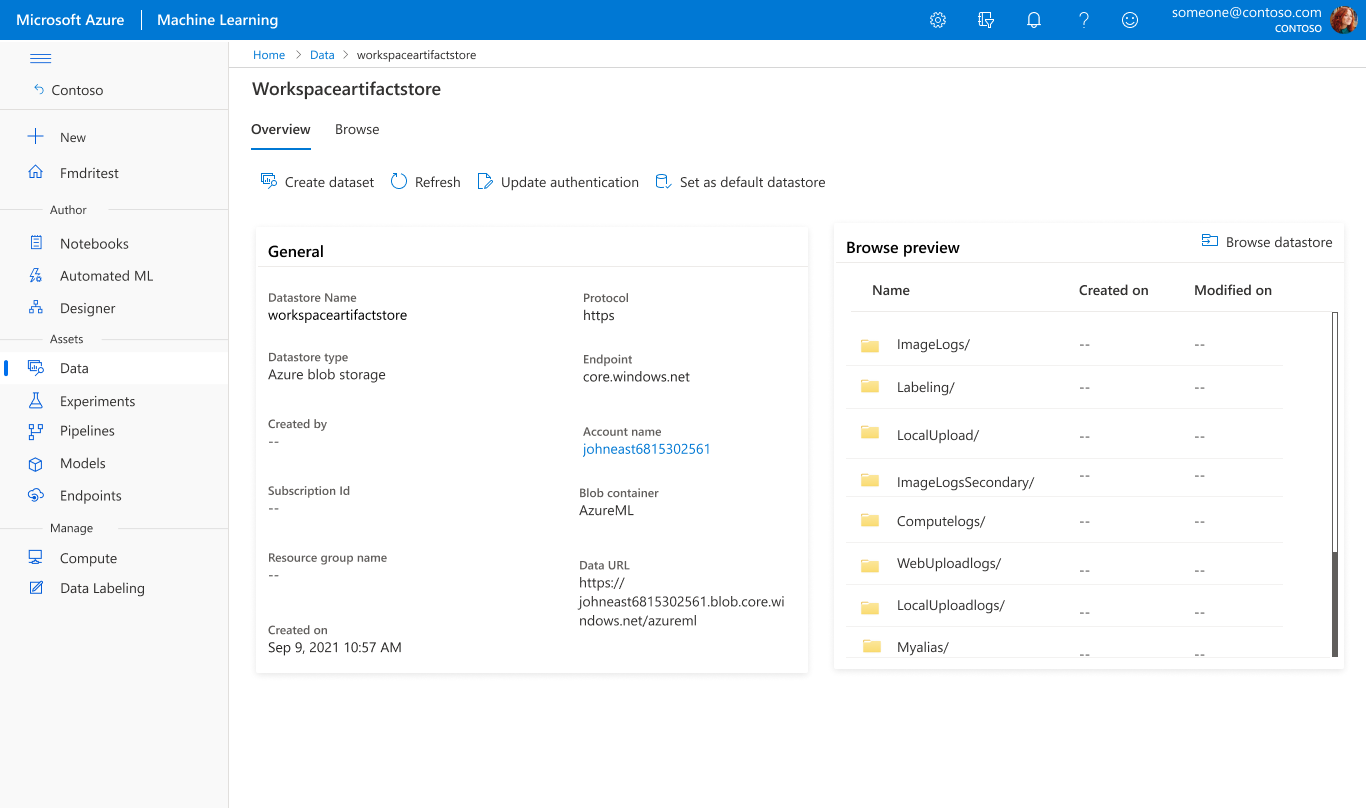Go to Home in breadcrumb
1366x808 pixels.
[269, 55]
